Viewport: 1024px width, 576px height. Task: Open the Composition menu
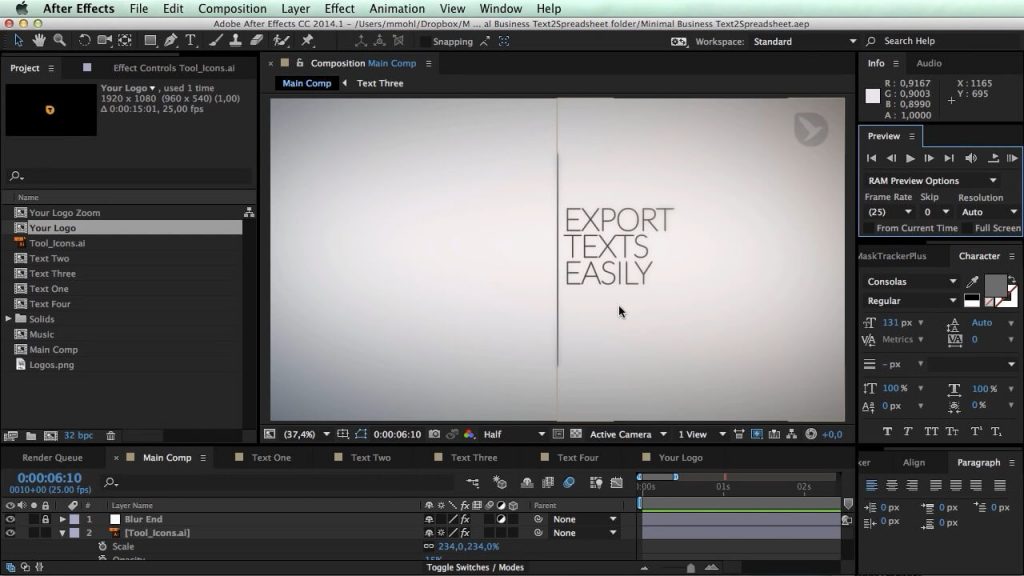click(232, 9)
